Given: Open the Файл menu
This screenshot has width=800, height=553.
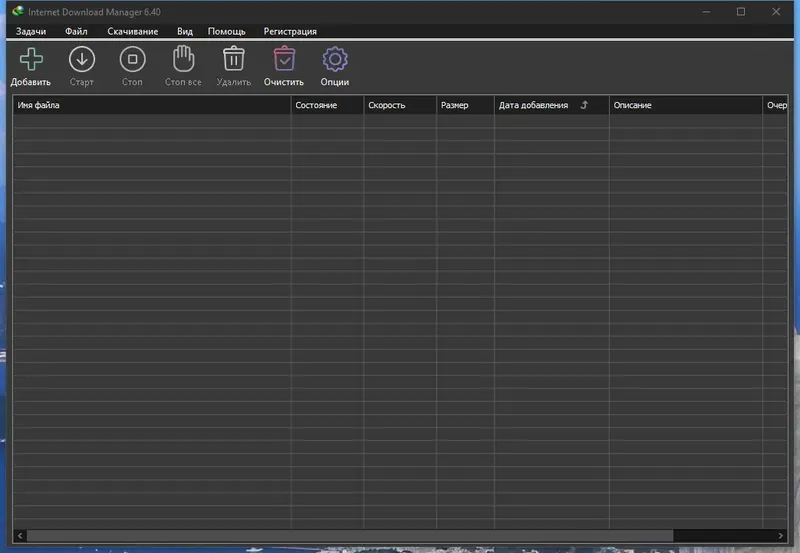Looking at the screenshot, I should [x=76, y=31].
